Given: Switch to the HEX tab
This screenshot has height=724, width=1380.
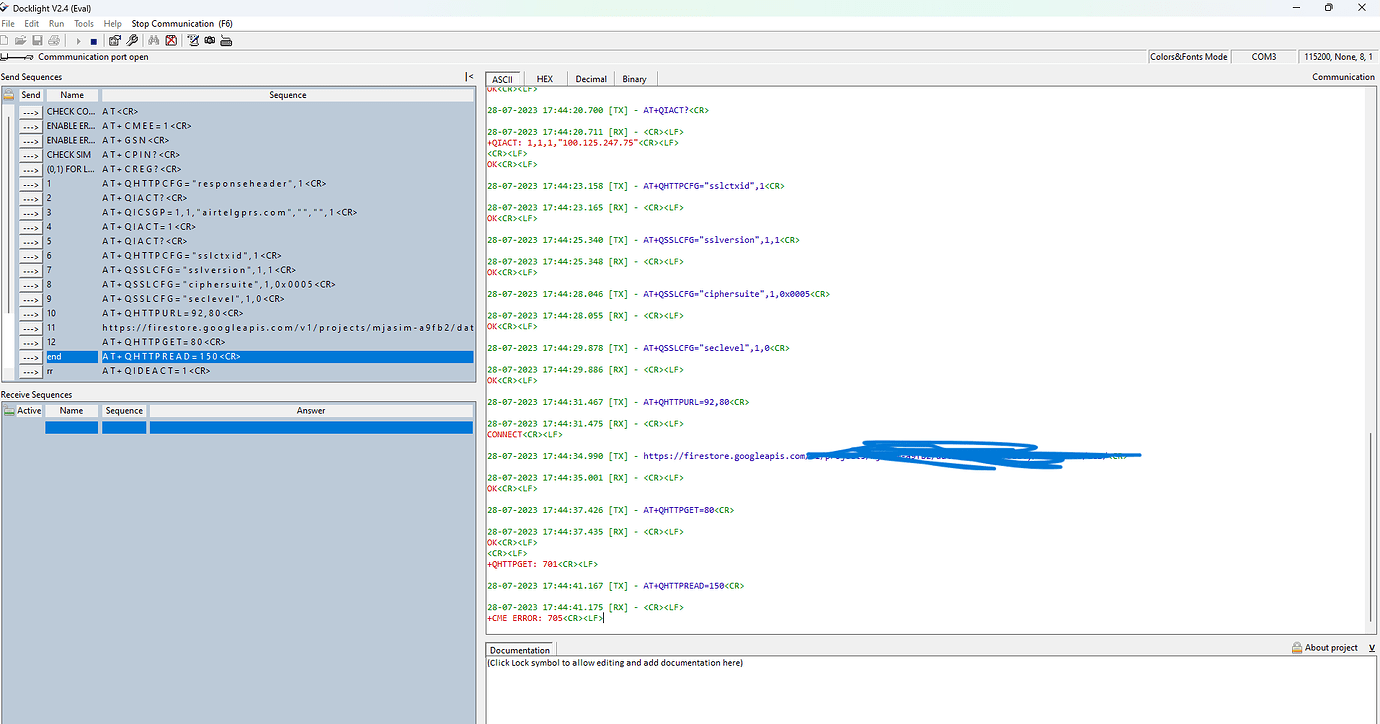Looking at the screenshot, I should [544, 79].
